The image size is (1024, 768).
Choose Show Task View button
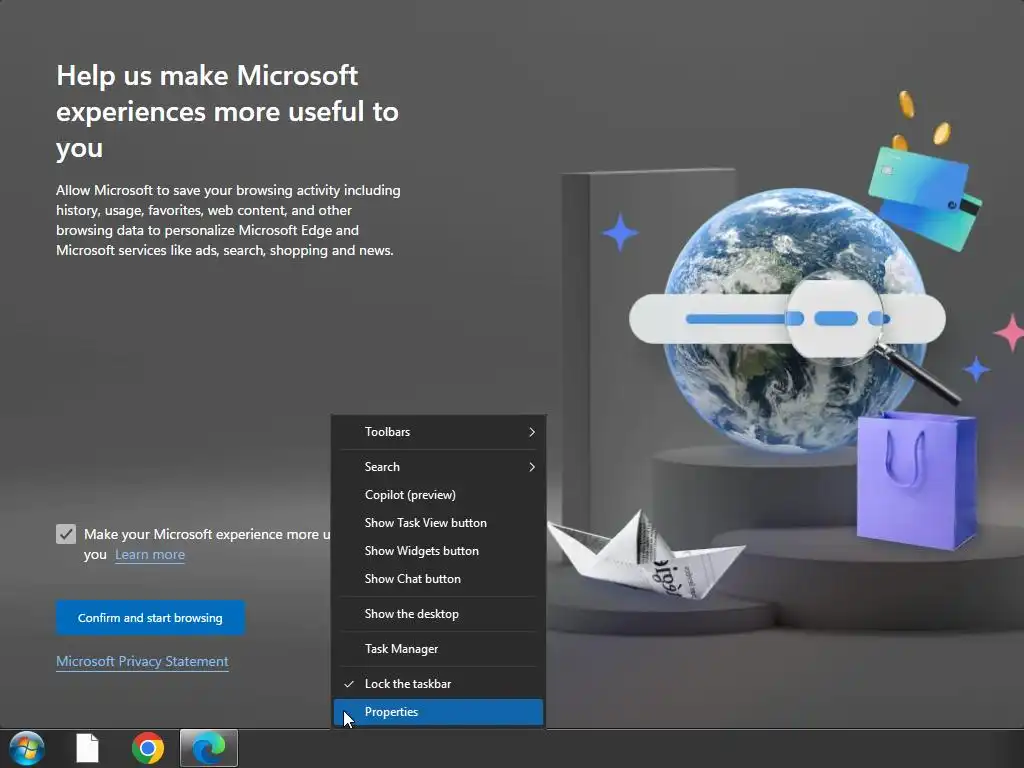click(x=438, y=523)
